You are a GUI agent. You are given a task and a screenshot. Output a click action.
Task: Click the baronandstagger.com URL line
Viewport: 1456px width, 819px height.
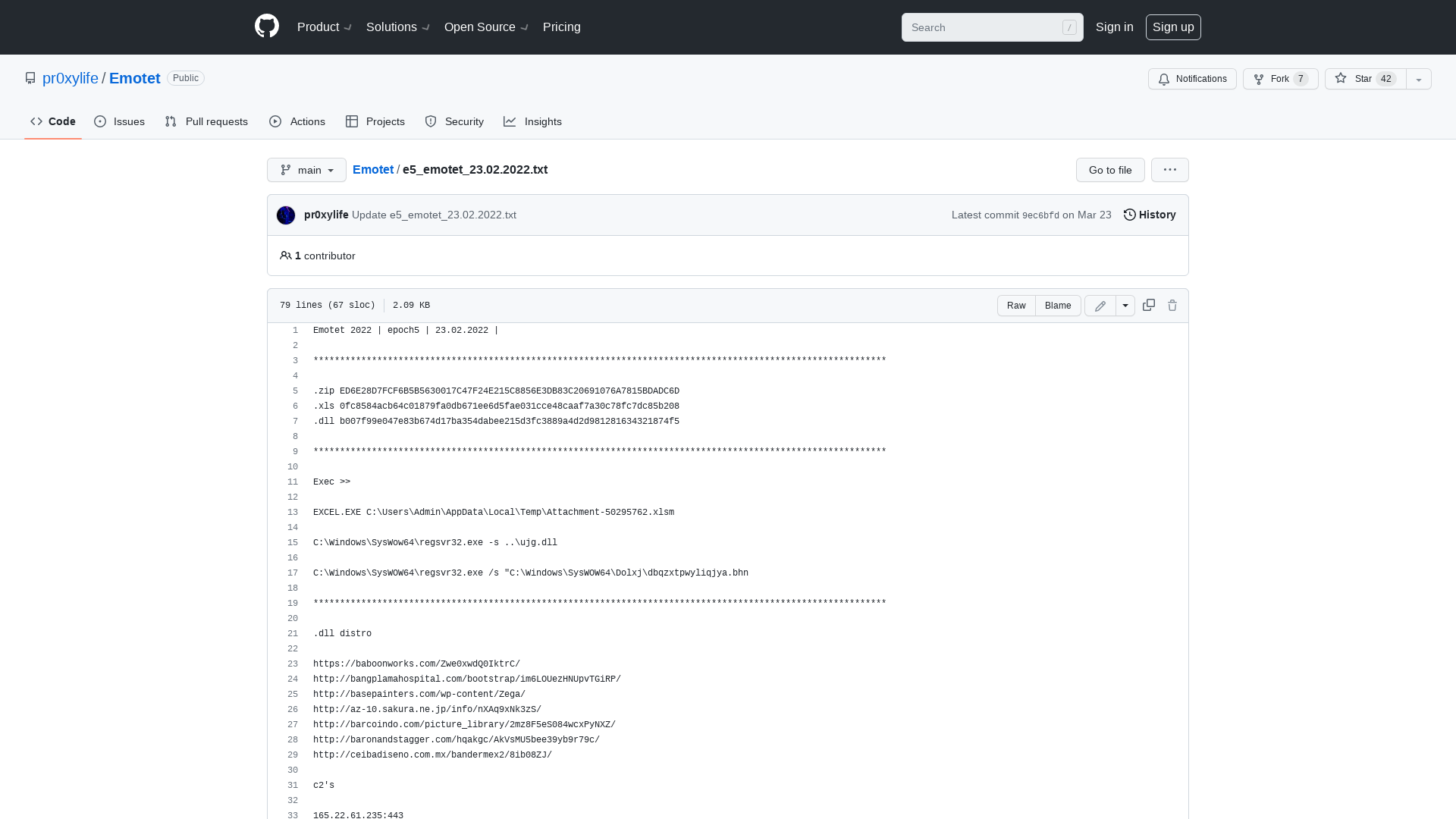(x=457, y=740)
